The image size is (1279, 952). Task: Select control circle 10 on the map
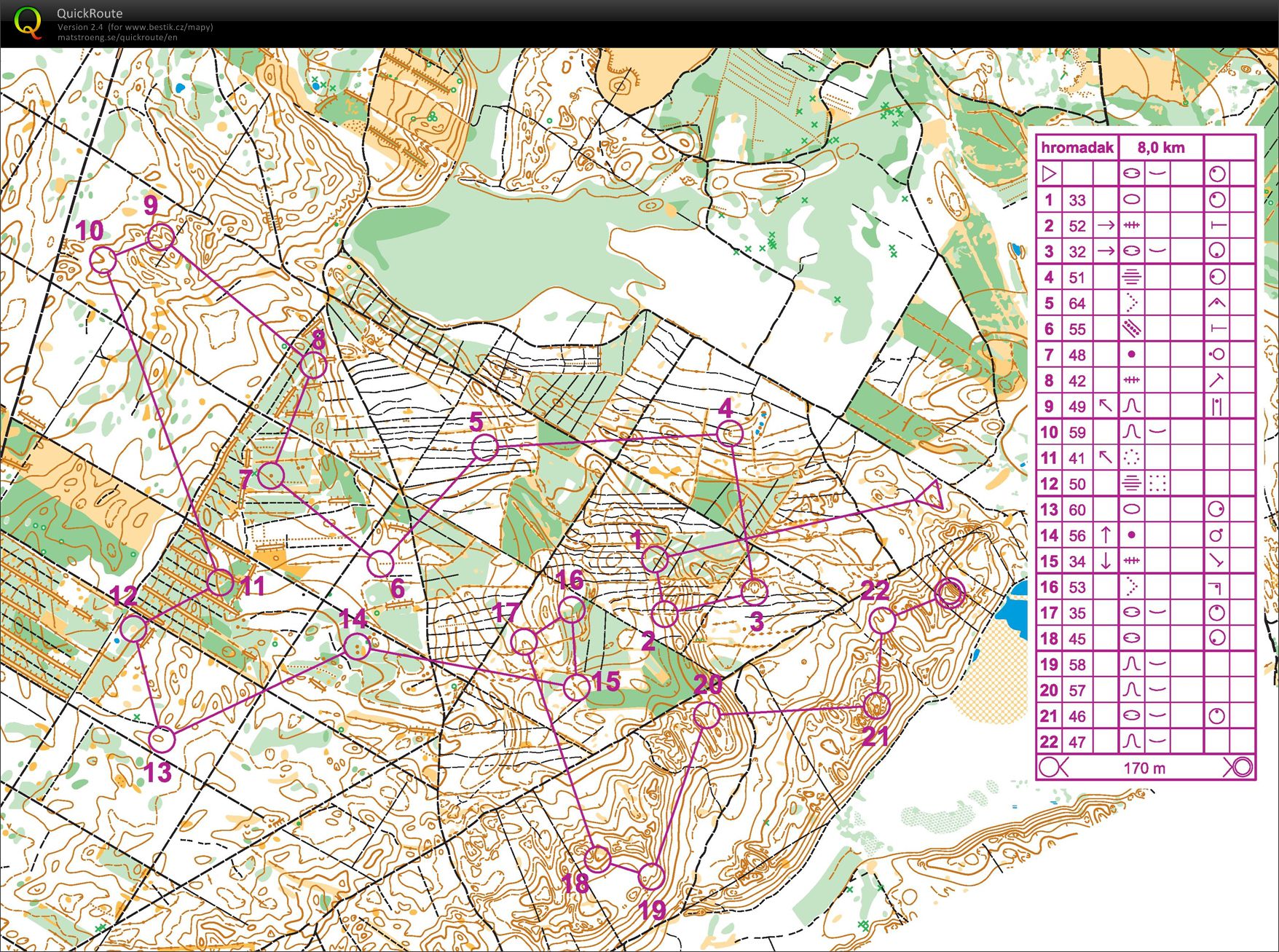[103, 260]
